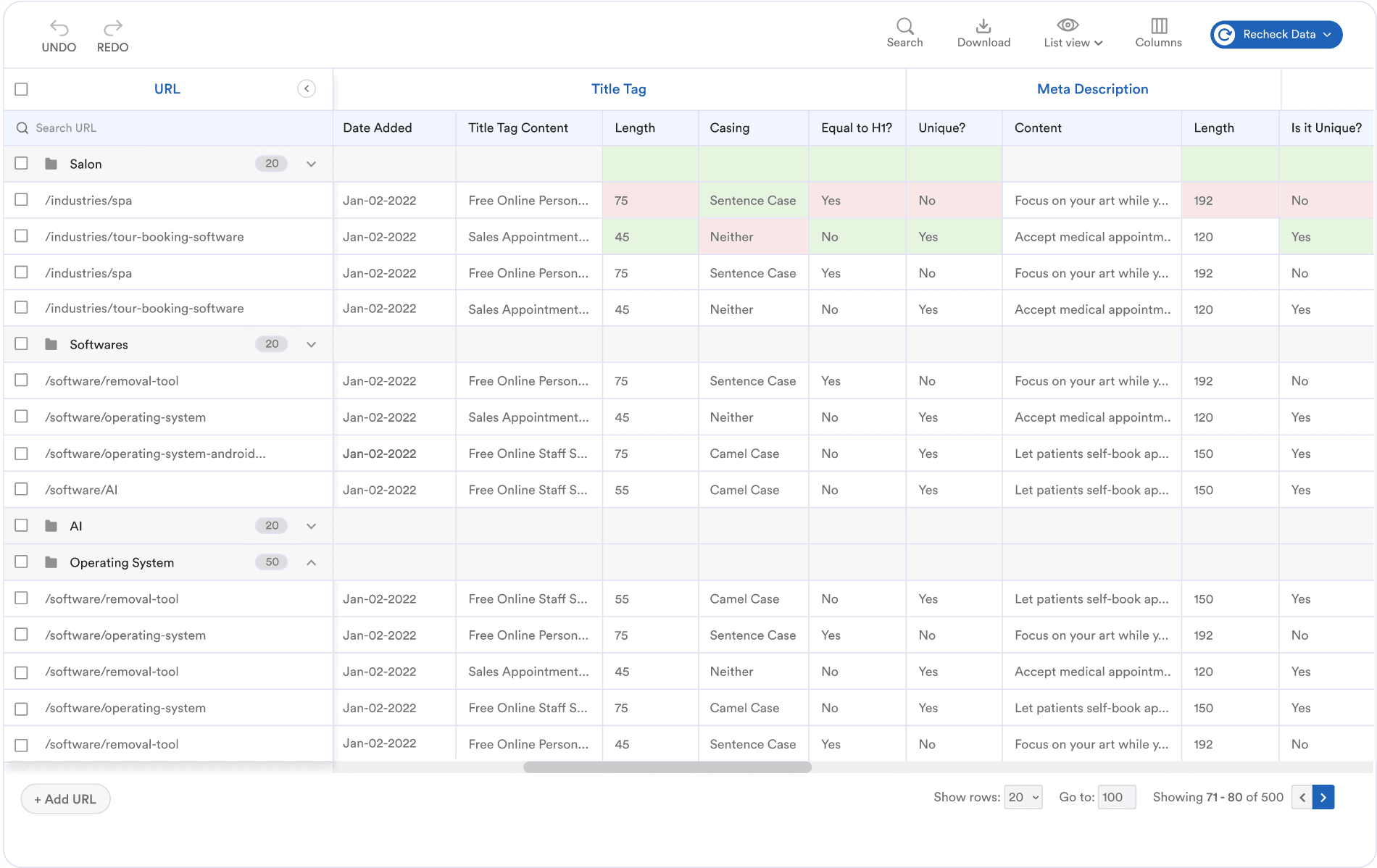The height and width of the screenshot is (868, 1377).
Task: Click the Operating System folder name
Action: point(122,563)
